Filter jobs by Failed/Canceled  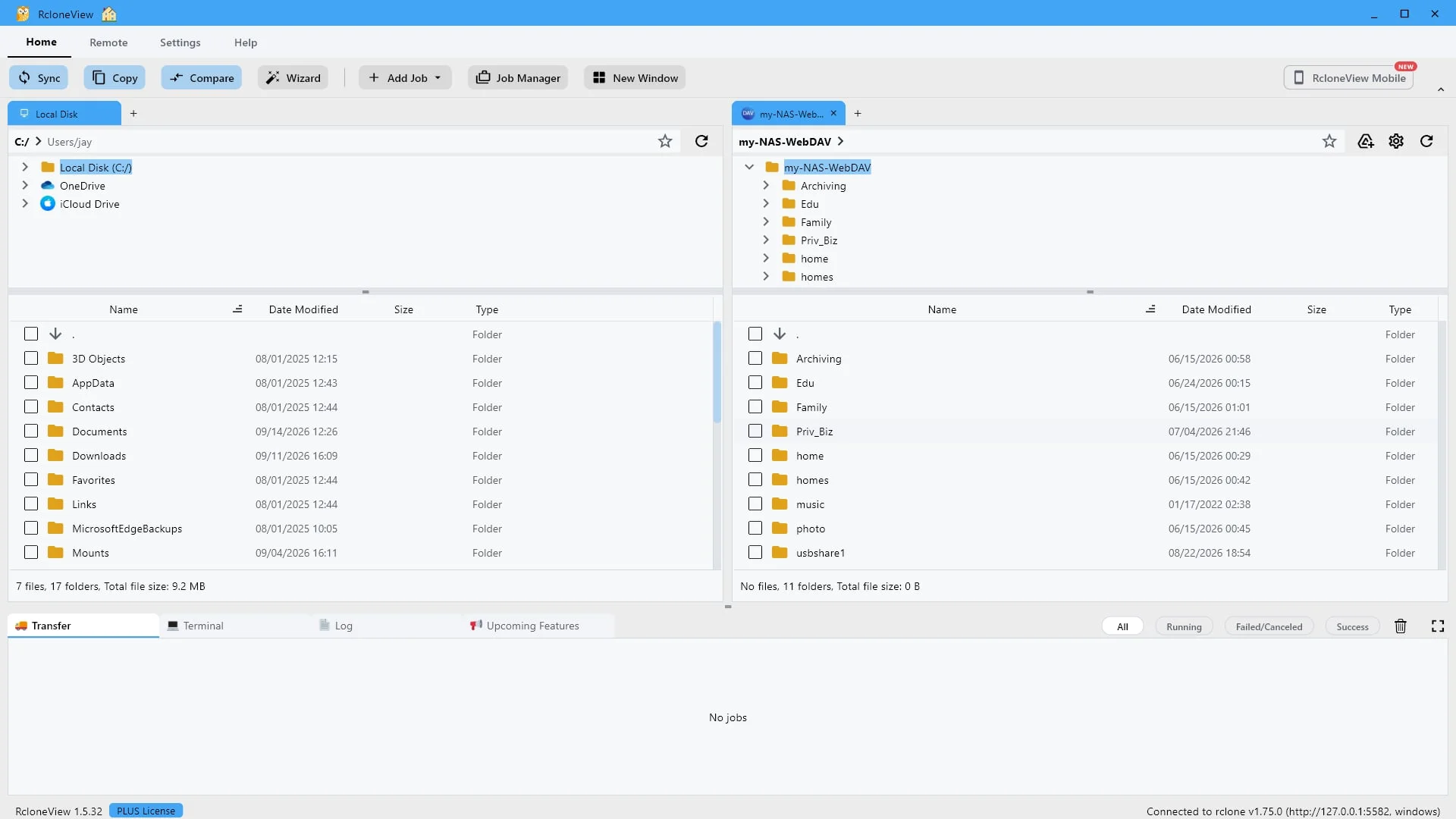point(1269,626)
